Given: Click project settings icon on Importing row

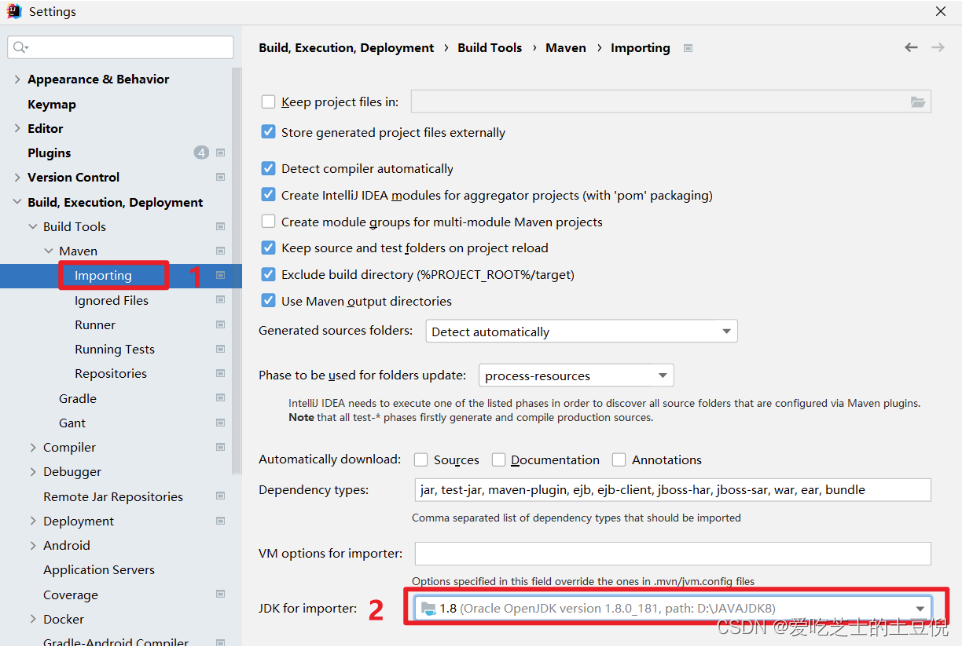Looking at the screenshot, I should [220, 275].
